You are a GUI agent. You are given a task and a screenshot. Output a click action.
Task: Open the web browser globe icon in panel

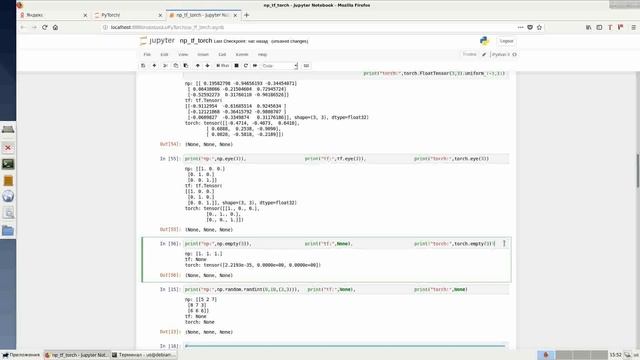(8, 196)
